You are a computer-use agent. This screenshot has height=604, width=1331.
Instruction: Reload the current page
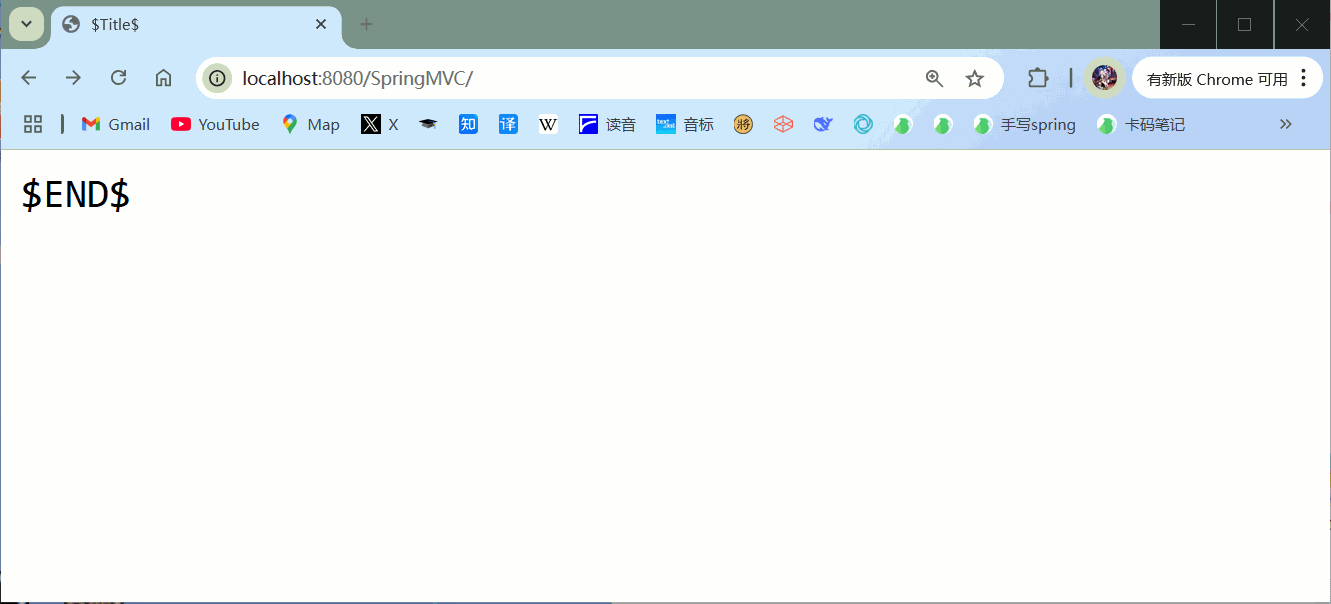pyautogui.click(x=118, y=78)
